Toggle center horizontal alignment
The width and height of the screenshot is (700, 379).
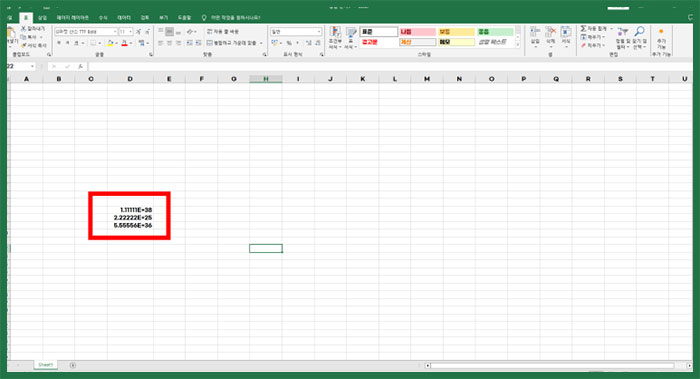170,43
